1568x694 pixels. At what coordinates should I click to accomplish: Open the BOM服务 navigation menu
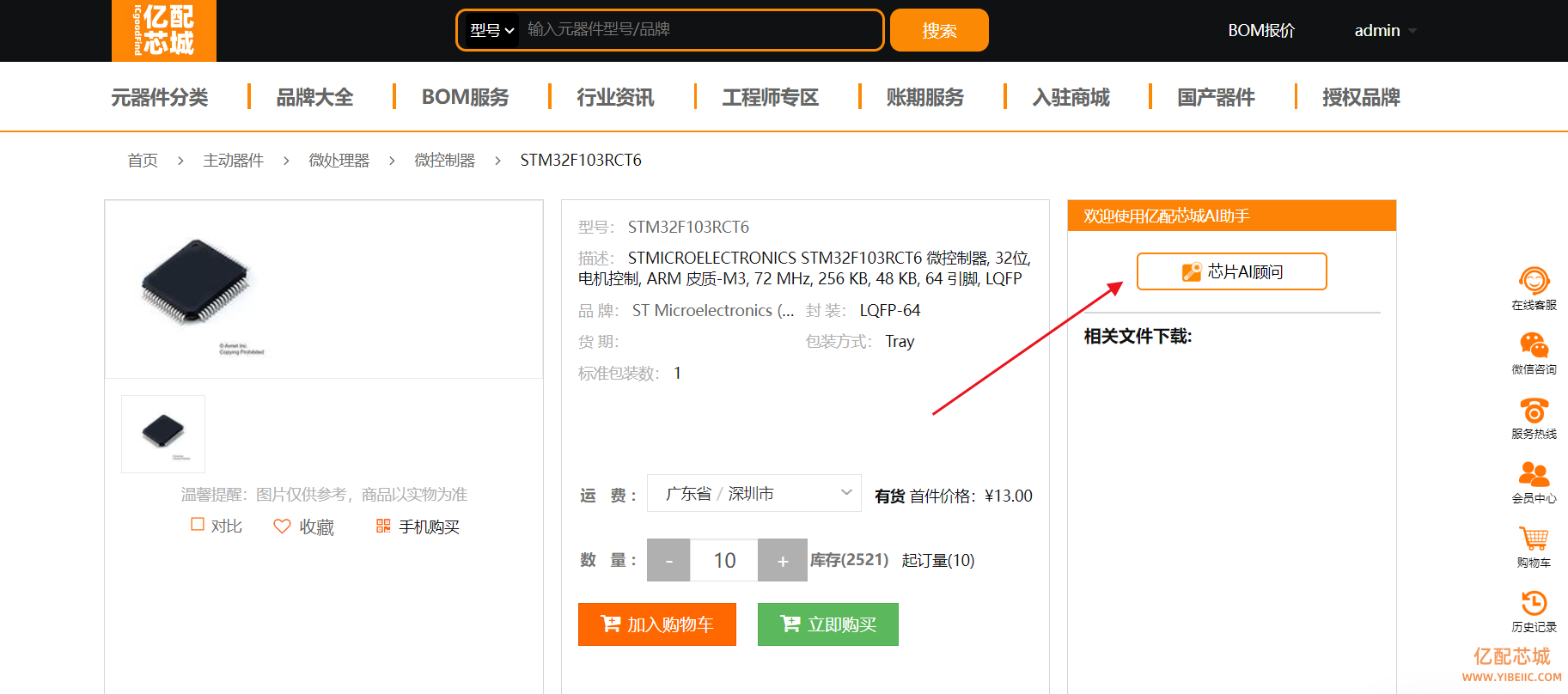click(x=465, y=97)
